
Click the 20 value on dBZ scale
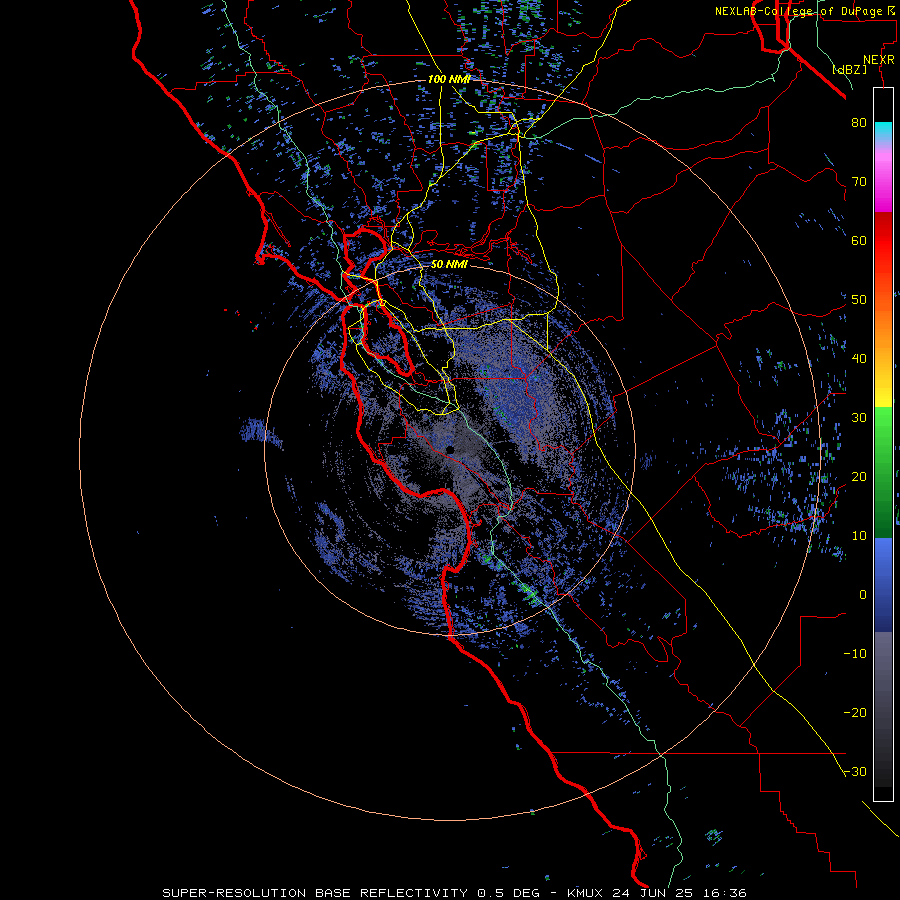(859, 477)
